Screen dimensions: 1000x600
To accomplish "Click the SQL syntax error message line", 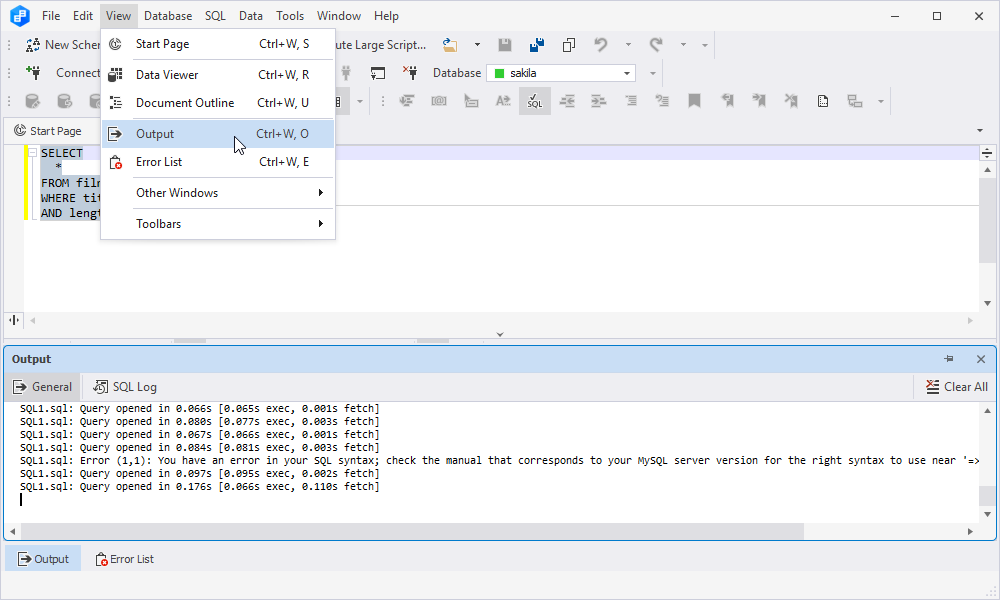I will [499, 460].
